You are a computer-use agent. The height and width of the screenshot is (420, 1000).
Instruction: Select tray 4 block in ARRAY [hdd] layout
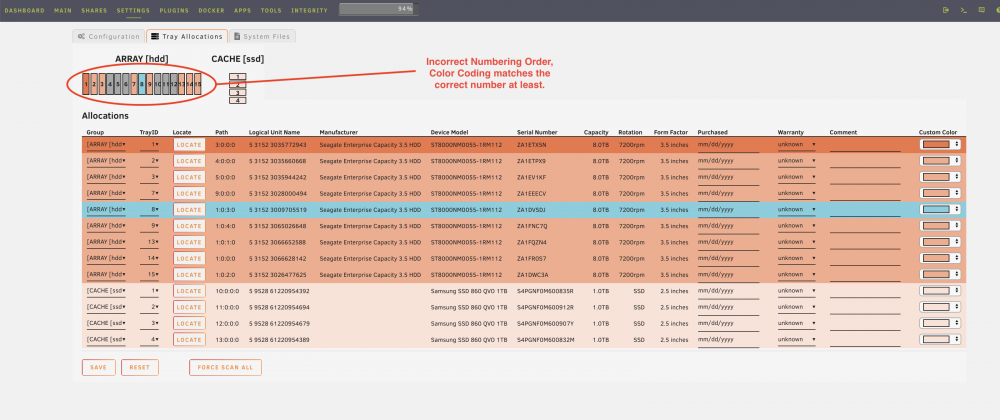click(110, 84)
